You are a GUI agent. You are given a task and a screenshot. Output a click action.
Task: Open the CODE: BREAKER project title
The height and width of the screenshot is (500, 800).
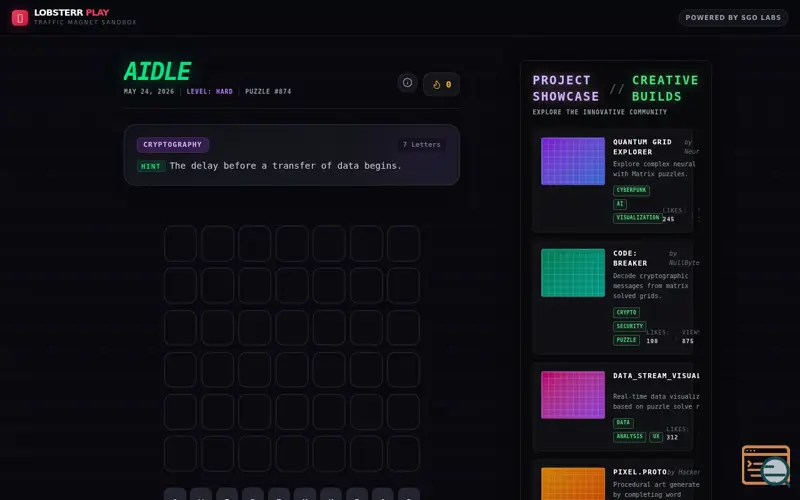point(630,258)
